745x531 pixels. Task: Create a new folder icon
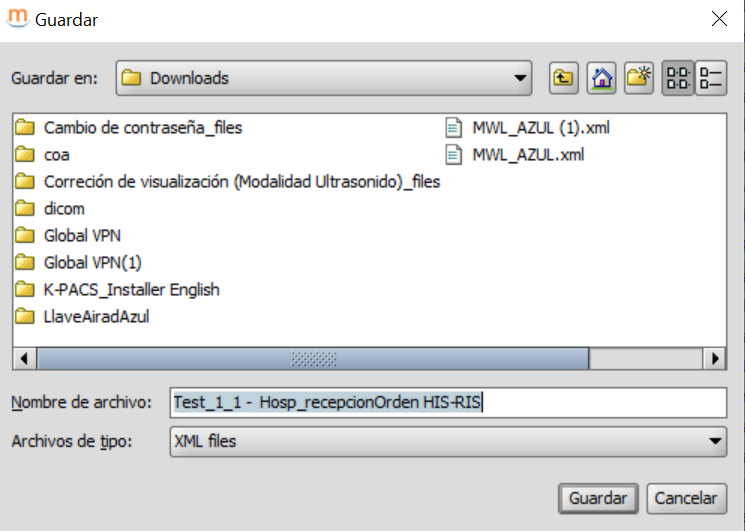pyautogui.click(x=638, y=78)
